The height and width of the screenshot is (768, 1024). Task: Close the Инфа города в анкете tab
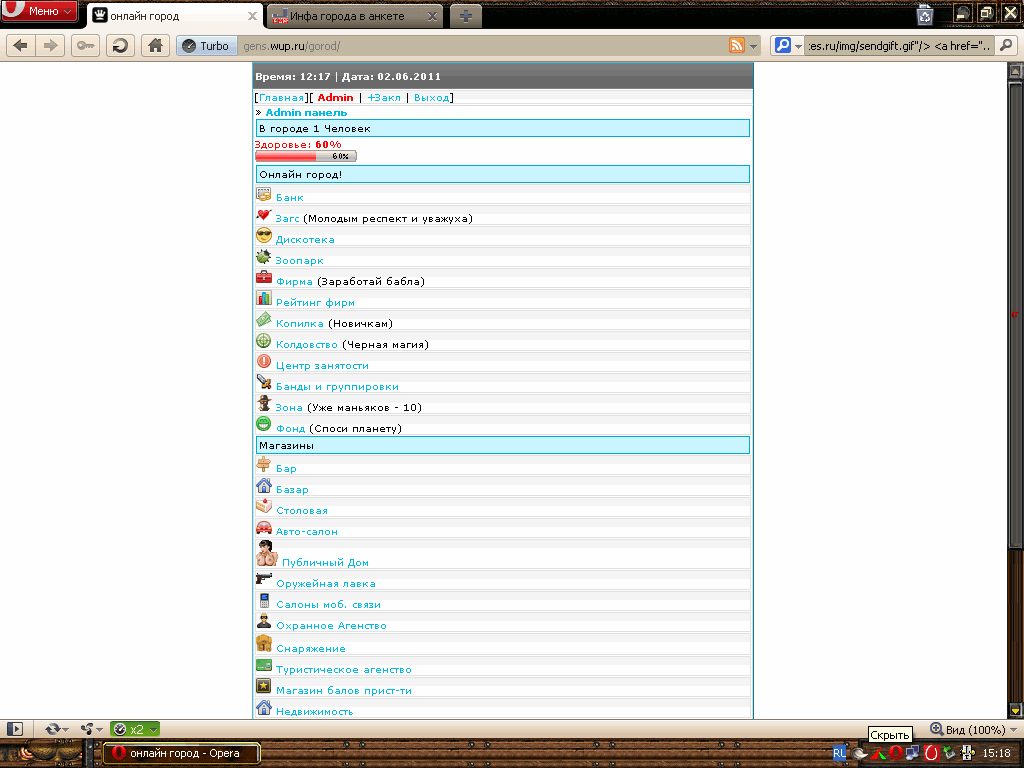pos(432,16)
